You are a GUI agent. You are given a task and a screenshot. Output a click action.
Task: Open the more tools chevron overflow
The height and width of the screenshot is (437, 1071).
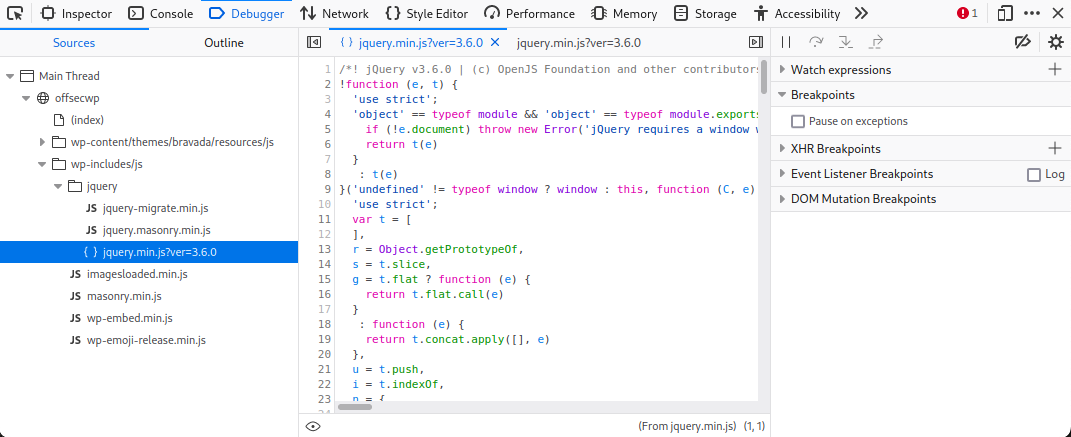point(861,13)
